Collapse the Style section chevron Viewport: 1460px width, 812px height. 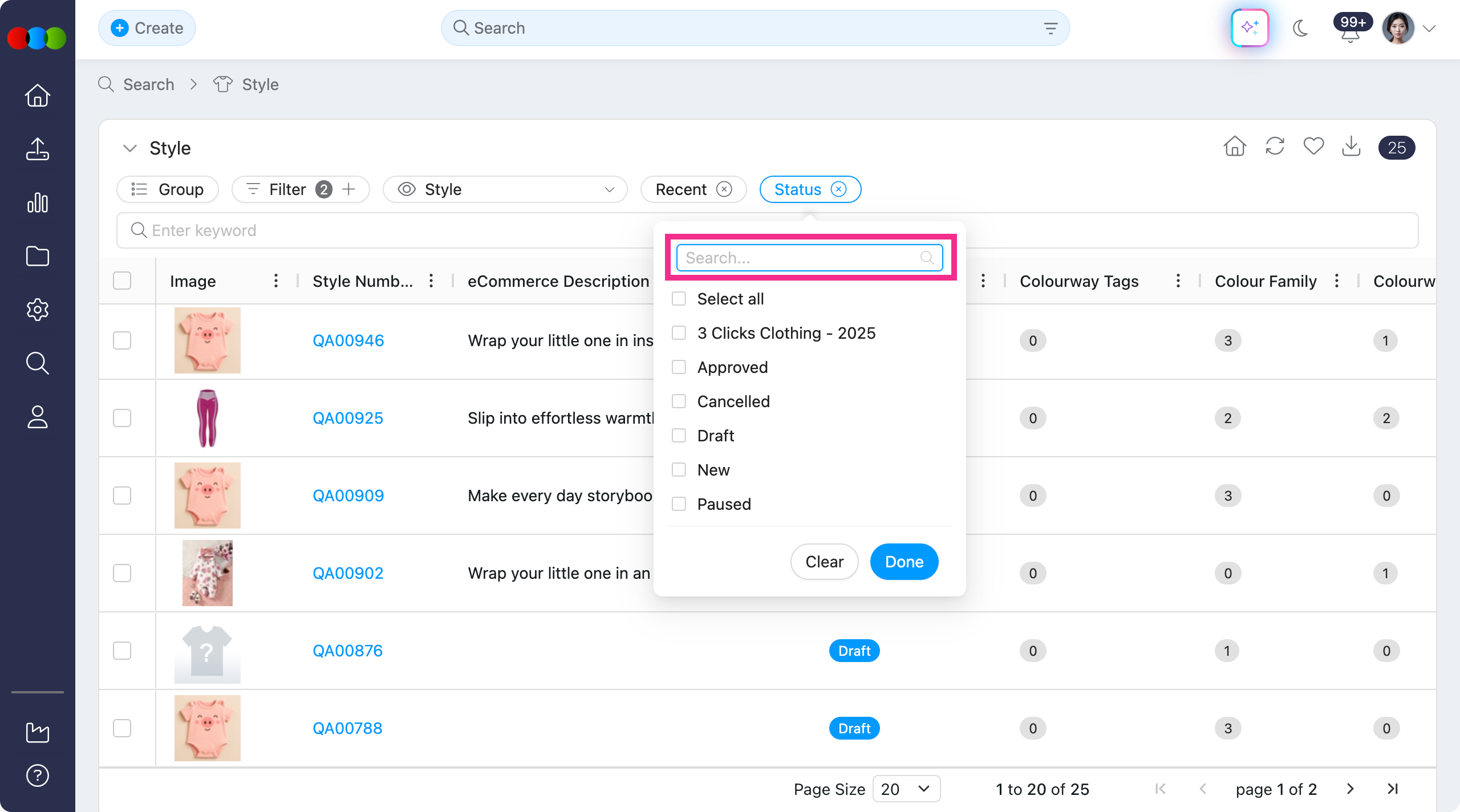pos(130,148)
